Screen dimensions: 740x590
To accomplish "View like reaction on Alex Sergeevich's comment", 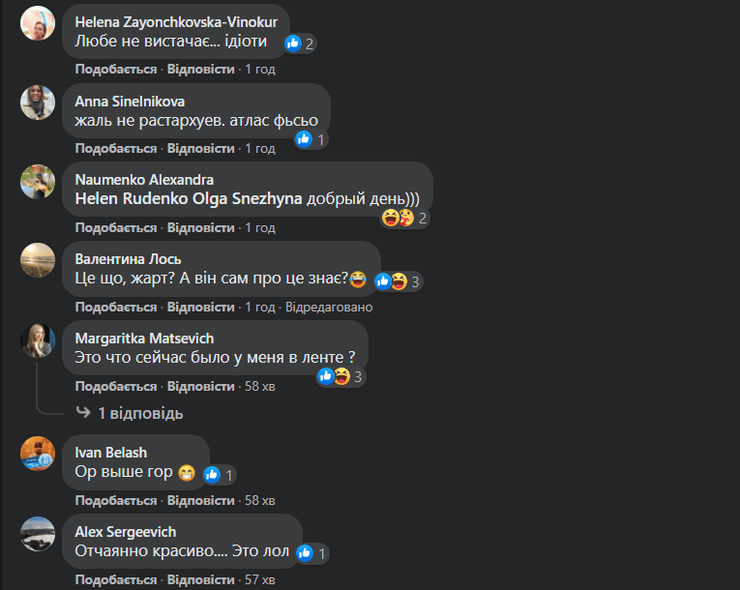I will 312,553.
